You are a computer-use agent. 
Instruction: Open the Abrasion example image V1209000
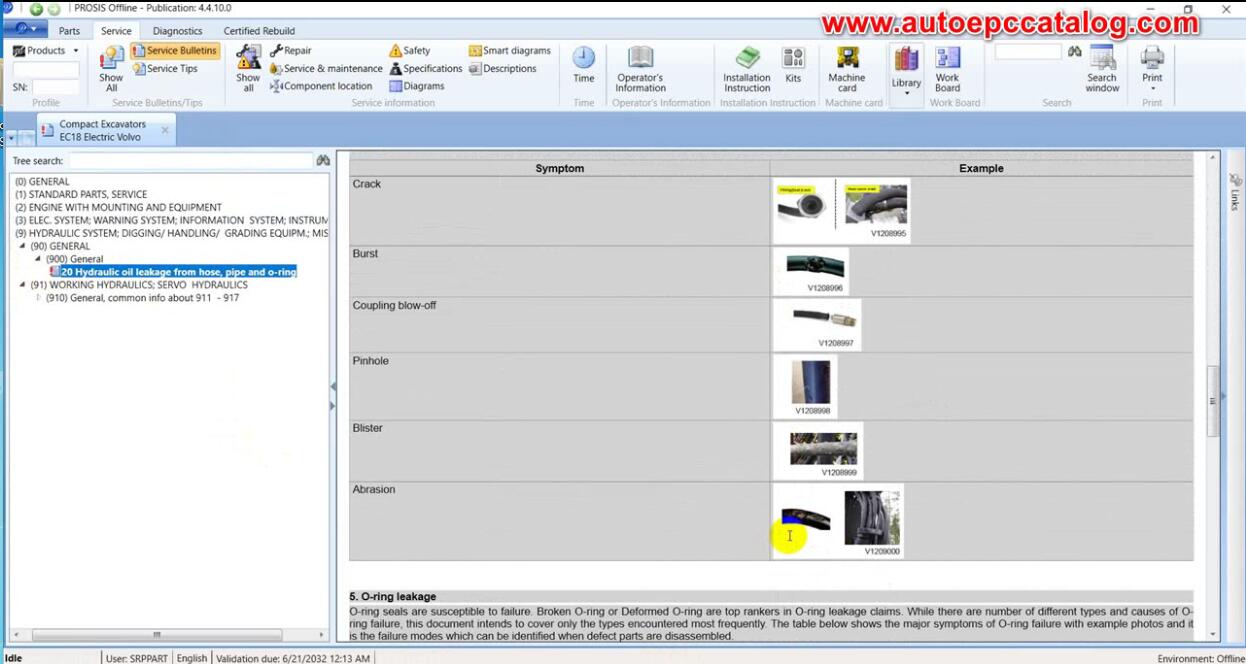[x=838, y=520]
